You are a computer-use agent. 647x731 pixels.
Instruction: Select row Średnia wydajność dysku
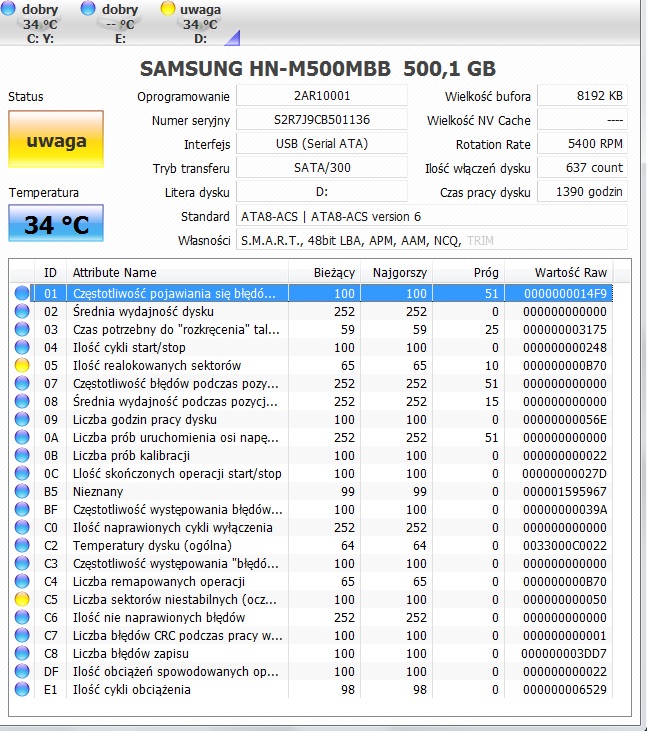[x=311, y=311]
